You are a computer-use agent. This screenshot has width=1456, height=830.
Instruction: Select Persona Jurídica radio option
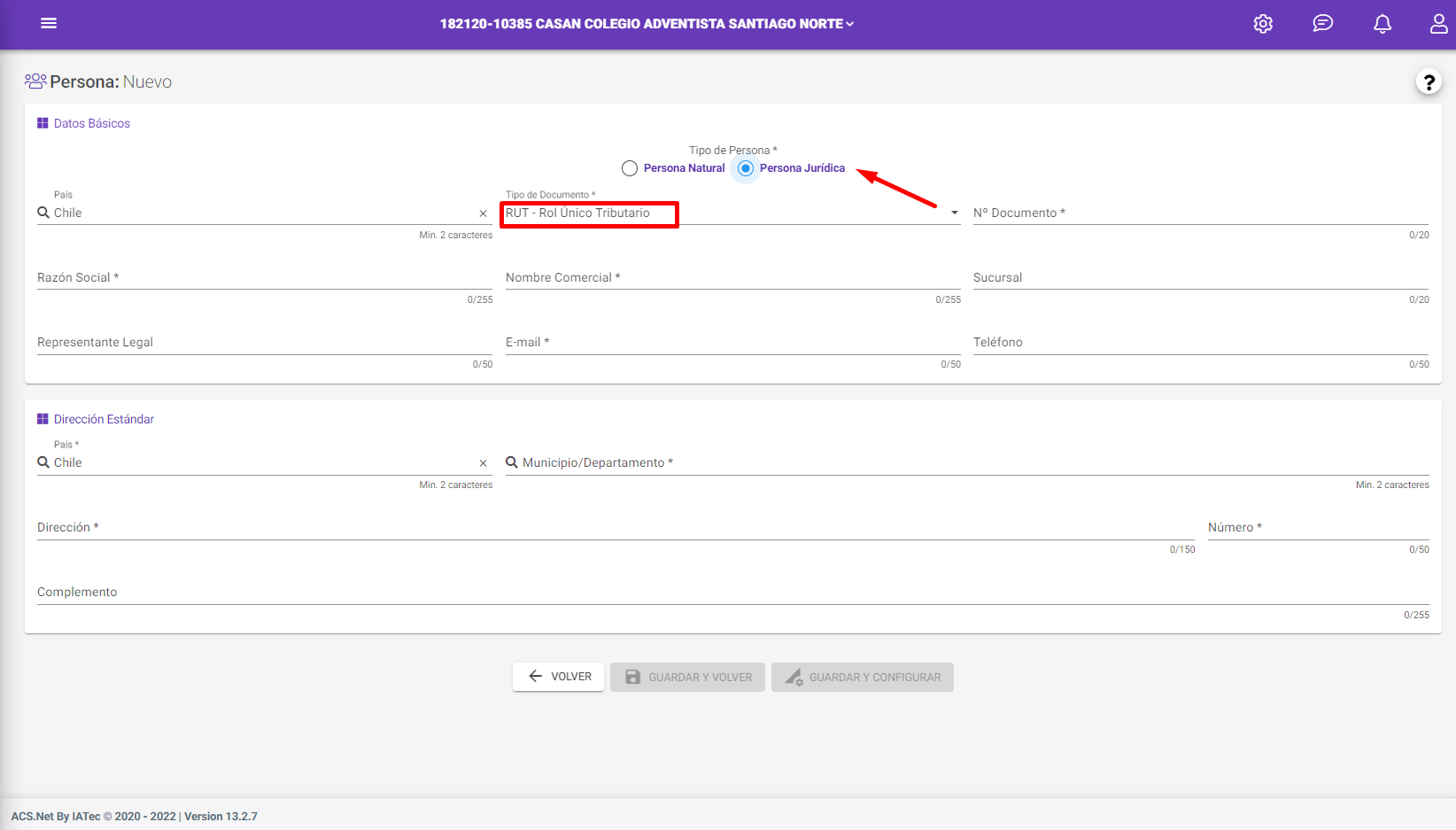pos(746,168)
